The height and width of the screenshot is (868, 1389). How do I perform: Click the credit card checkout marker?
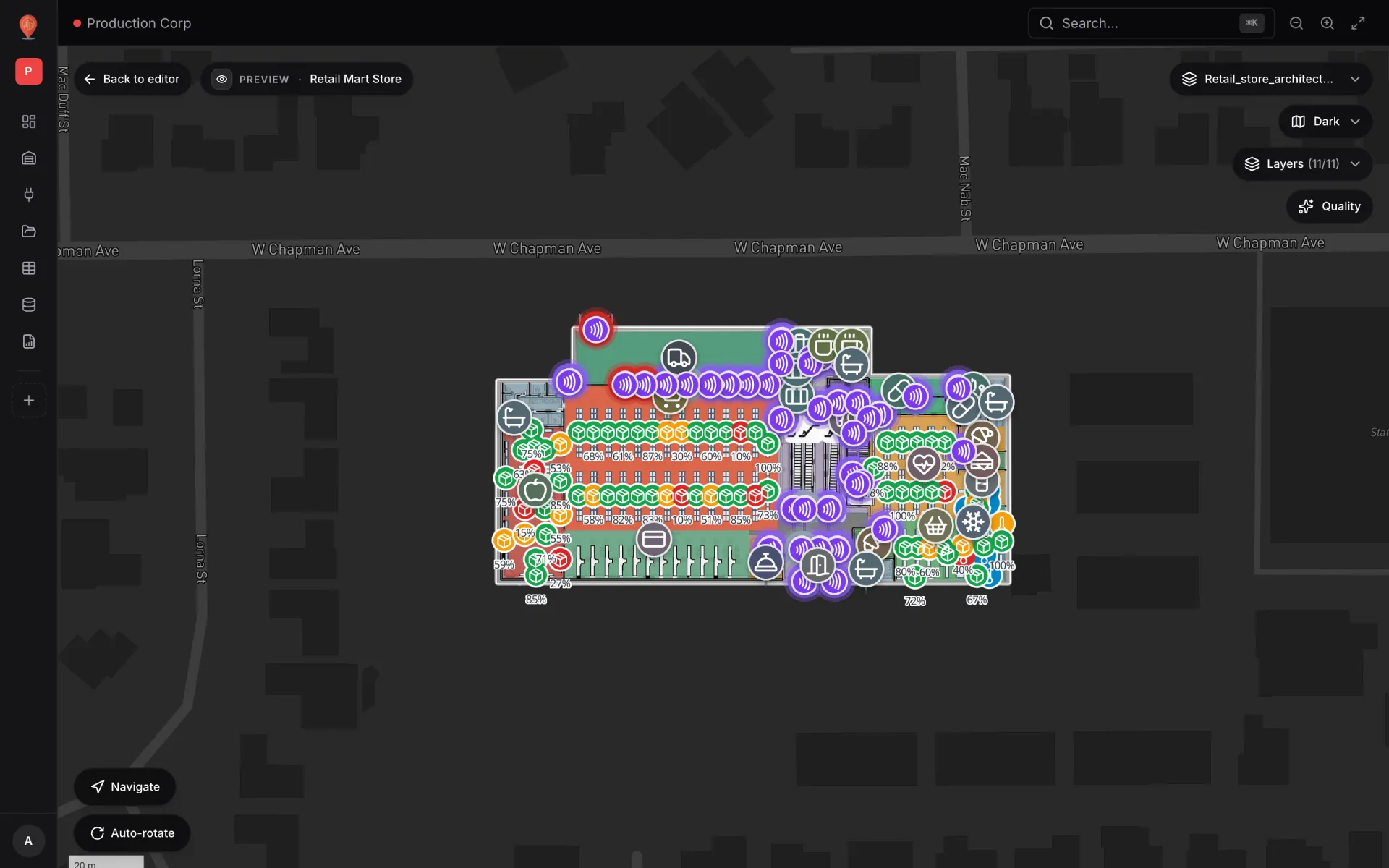point(654,540)
